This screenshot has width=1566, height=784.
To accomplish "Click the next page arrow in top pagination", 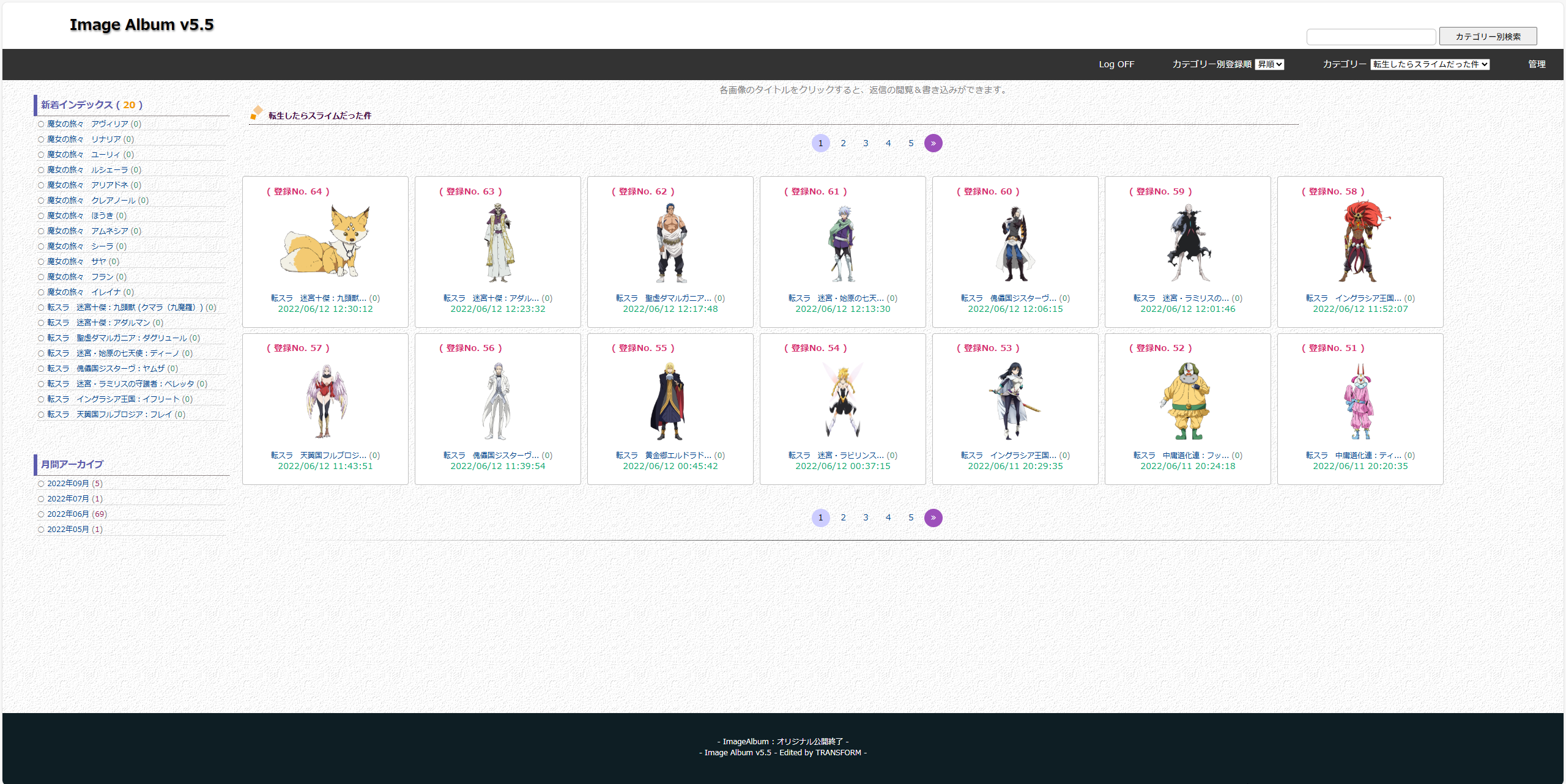I will point(933,143).
